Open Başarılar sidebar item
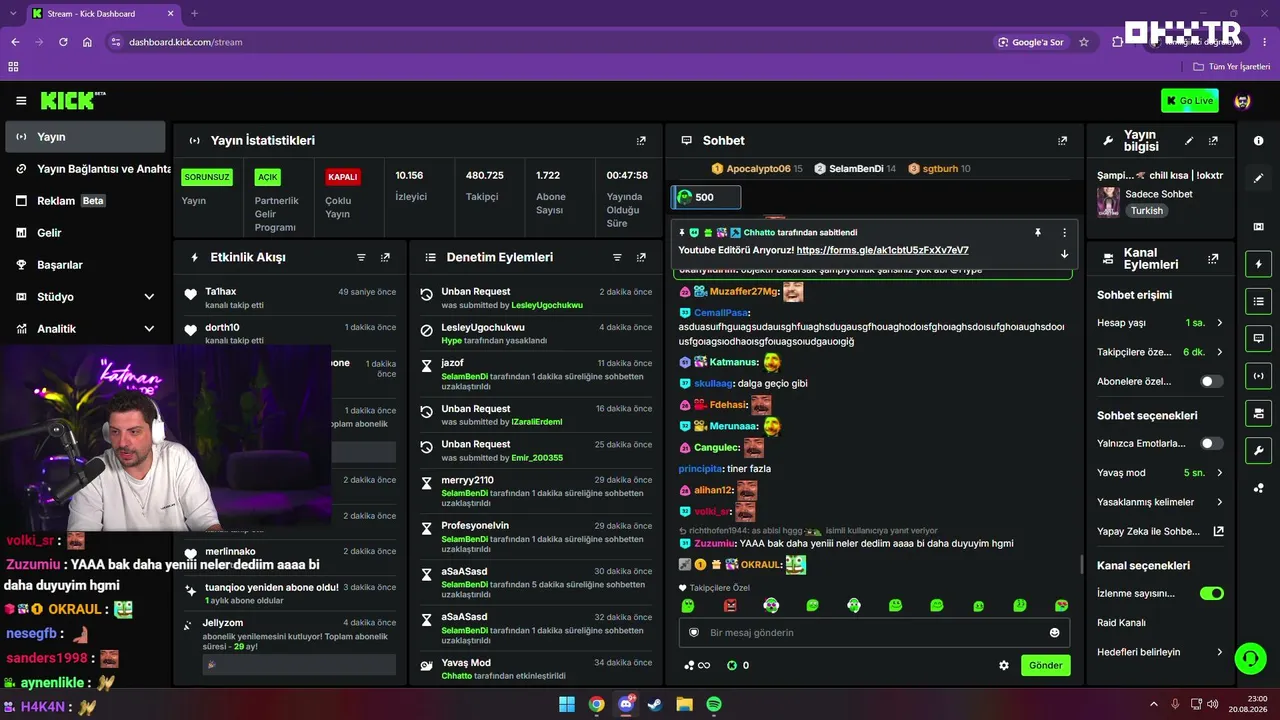 [85, 265]
